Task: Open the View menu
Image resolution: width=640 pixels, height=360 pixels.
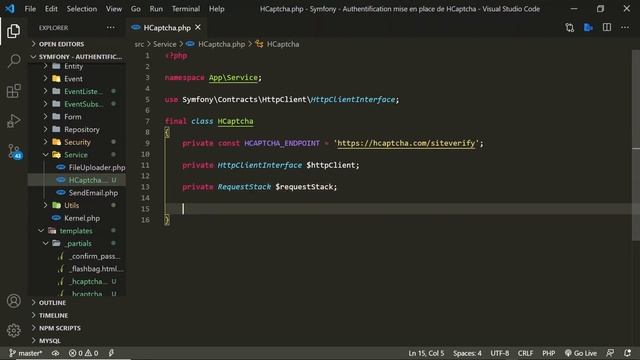Action: coord(113,9)
